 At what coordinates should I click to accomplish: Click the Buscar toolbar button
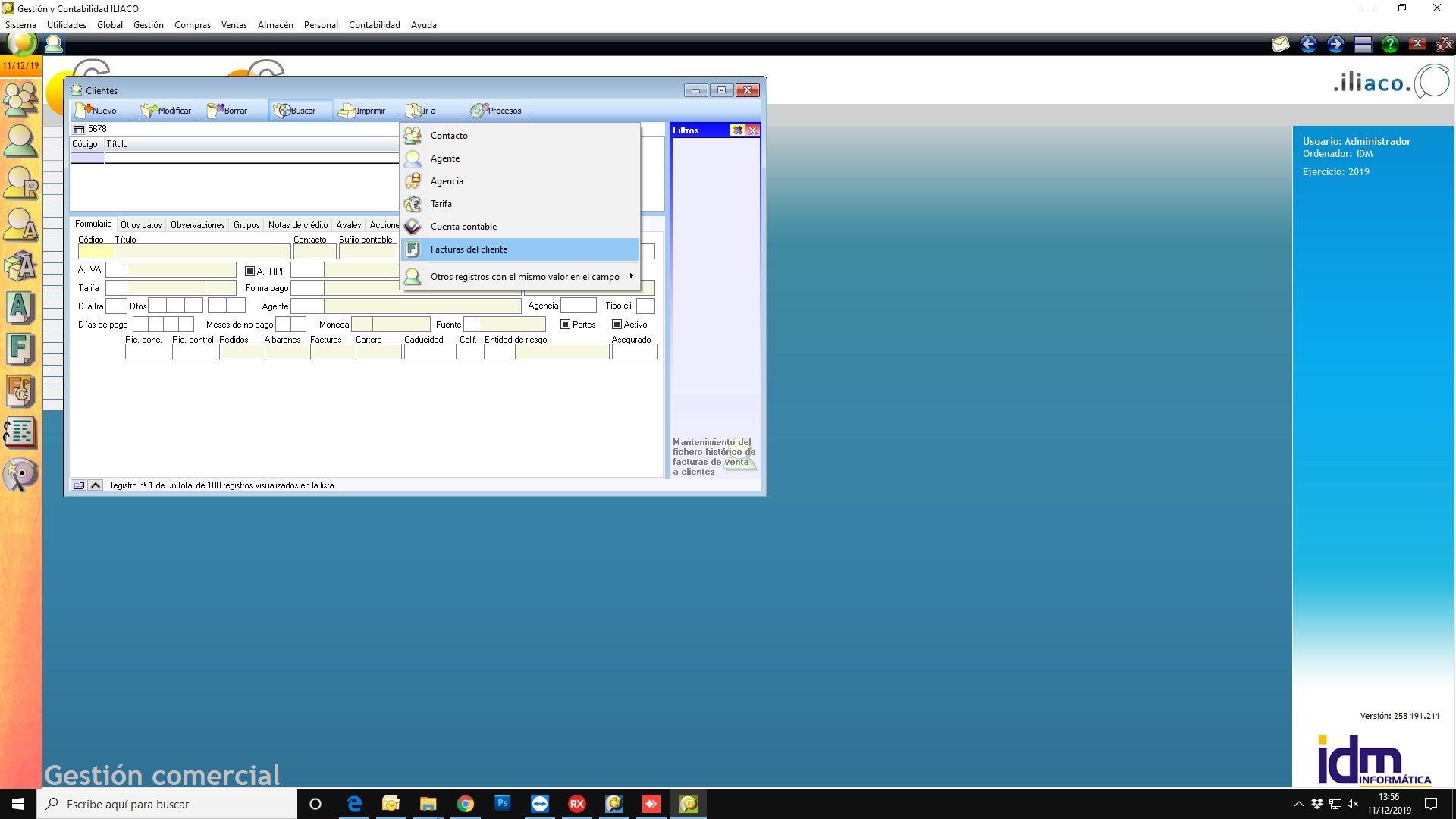point(301,111)
